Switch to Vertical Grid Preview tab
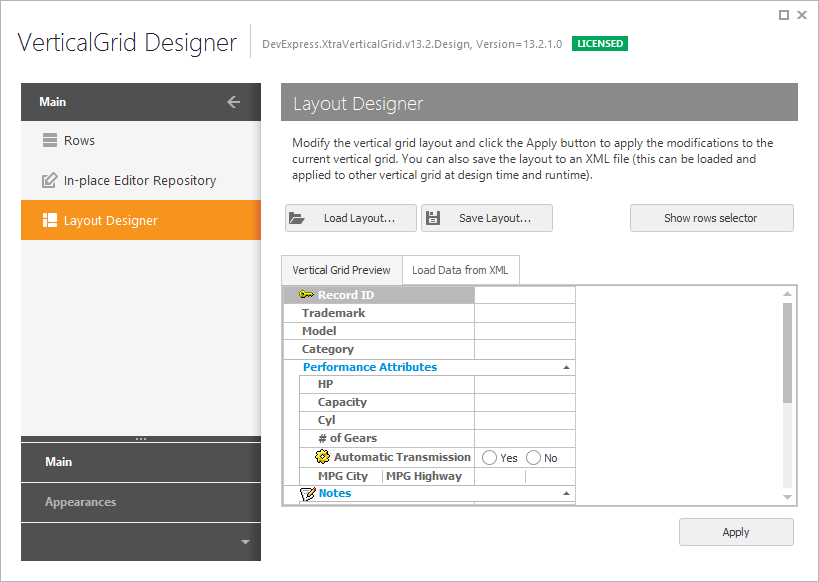Image resolution: width=819 pixels, height=582 pixels. point(342,270)
